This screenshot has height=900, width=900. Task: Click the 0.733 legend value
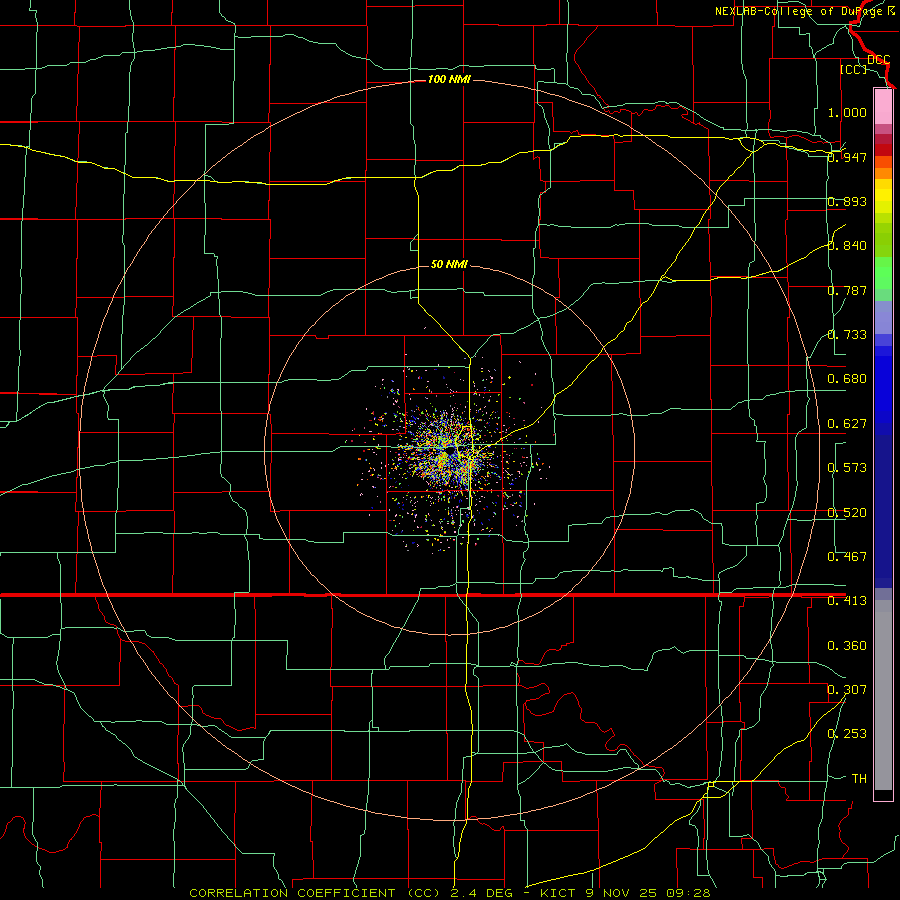(847, 335)
